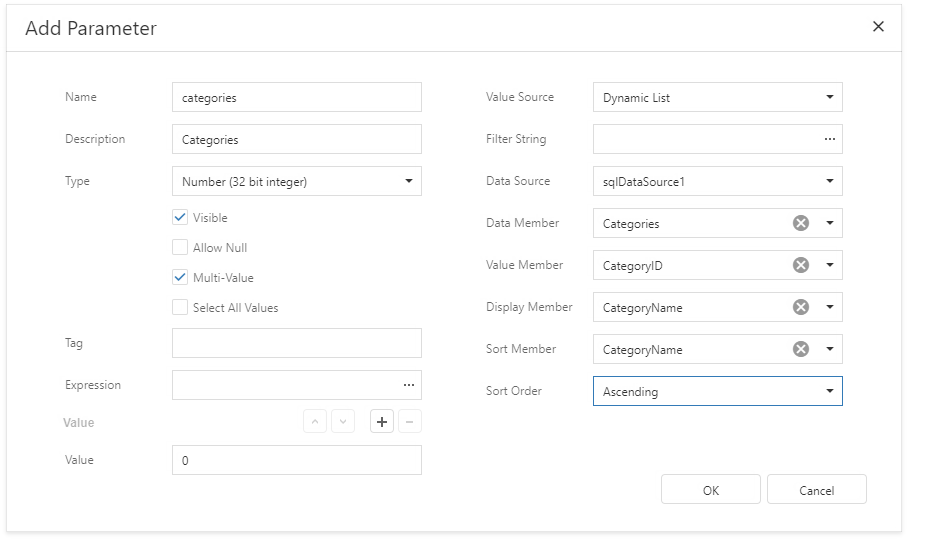Clear the Value Member CategoryID field
The image size is (938, 540).
pos(800,265)
